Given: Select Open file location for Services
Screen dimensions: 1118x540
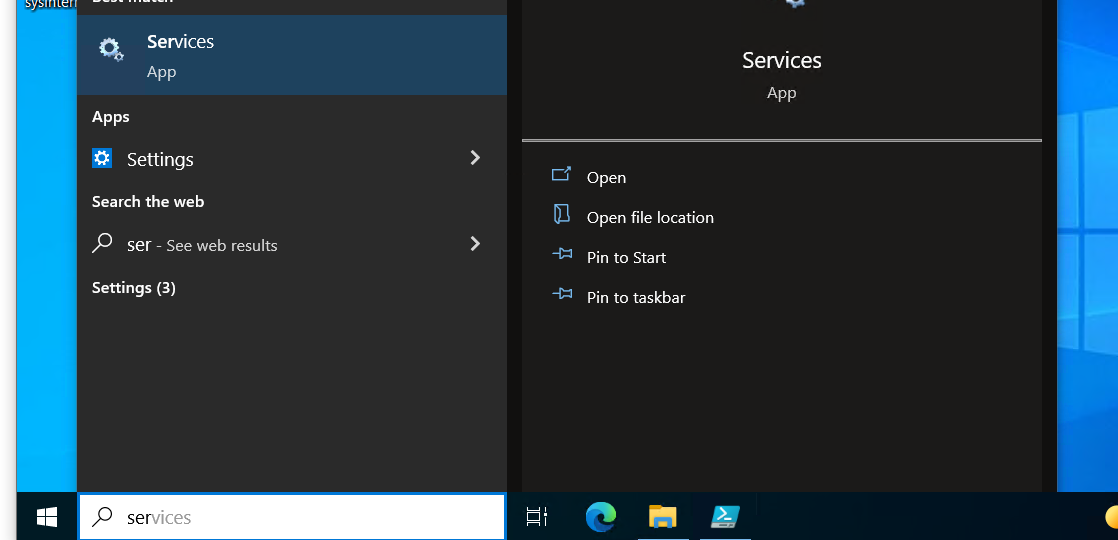Looking at the screenshot, I should (650, 217).
